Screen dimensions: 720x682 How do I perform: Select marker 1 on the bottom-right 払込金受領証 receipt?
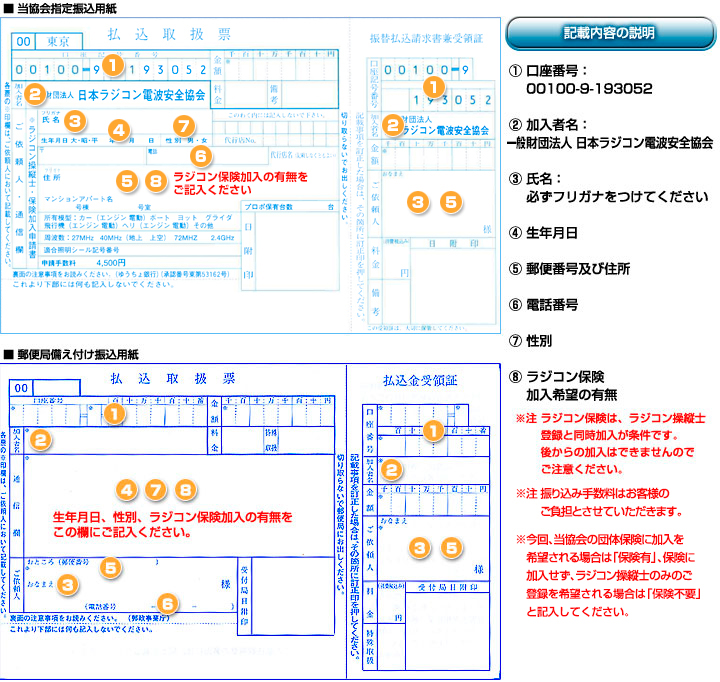[x=433, y=430]
